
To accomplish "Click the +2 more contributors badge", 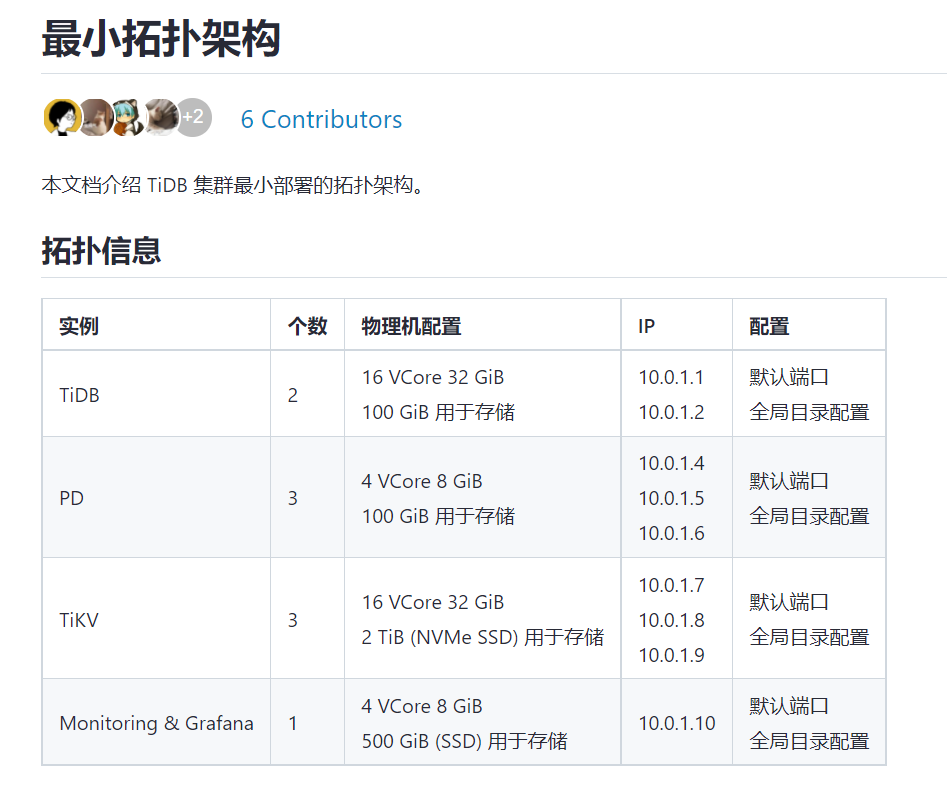I will [x=193, y=117].
